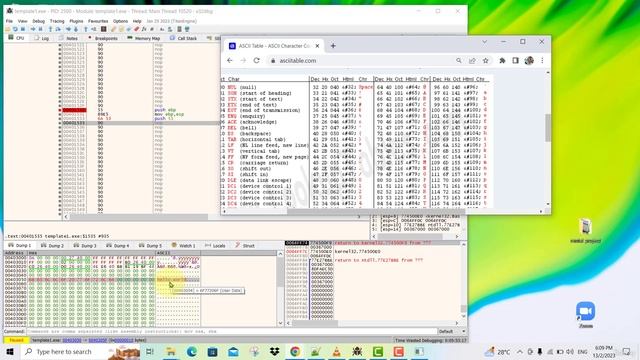Viewport: 640px width, 360px height.
Task: Open the Tracing menu
Action: point(57,21)
